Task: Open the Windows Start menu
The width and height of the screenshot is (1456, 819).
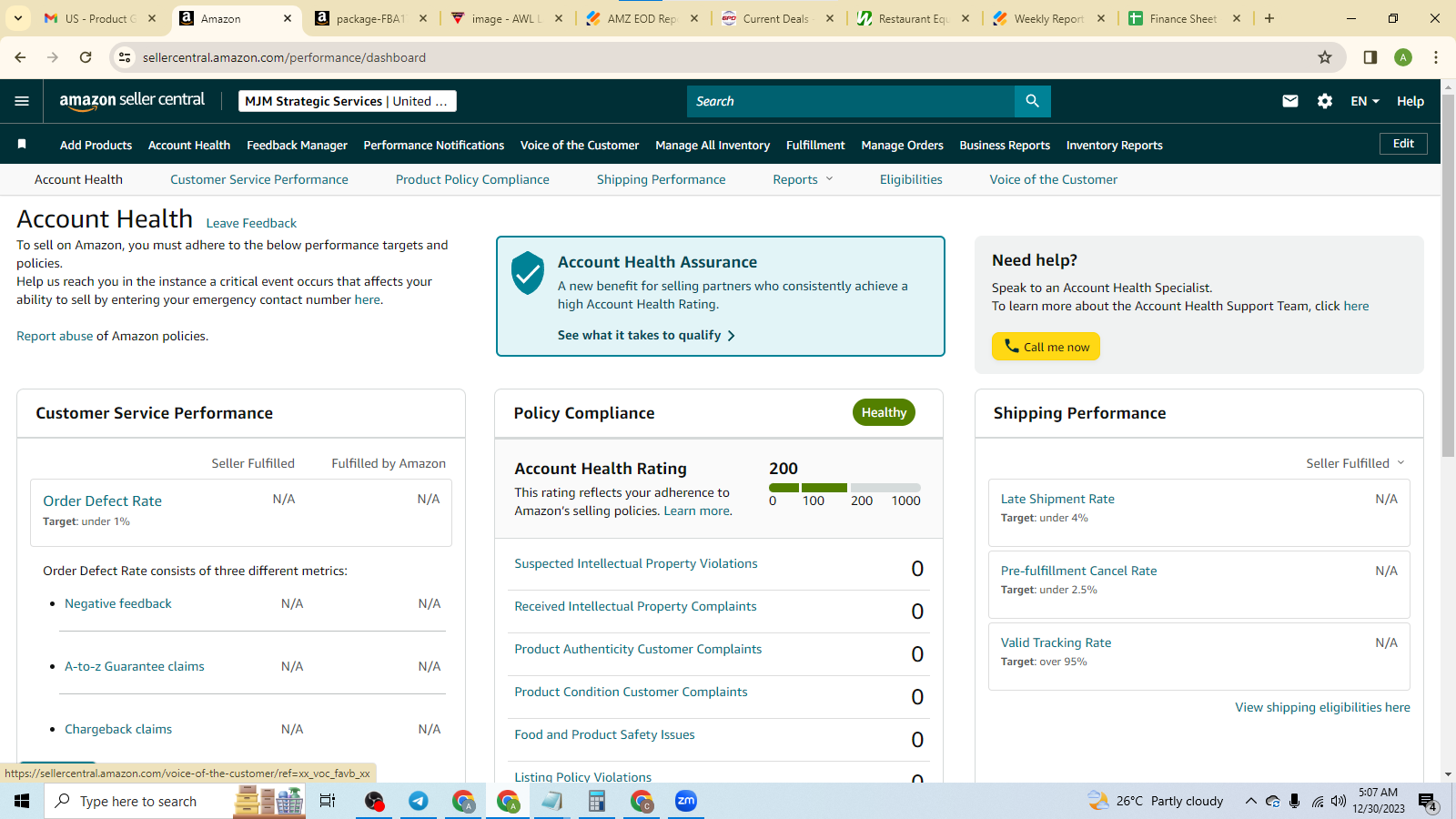Action: [x=22, y=801]
